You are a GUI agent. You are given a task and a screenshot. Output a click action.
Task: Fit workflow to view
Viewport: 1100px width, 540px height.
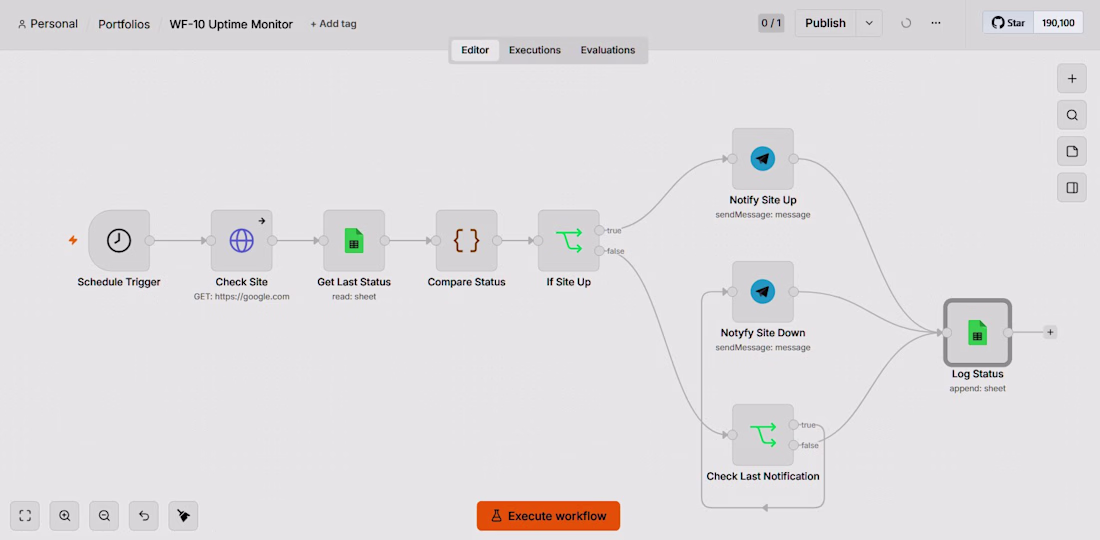pyautogui.click(x=25, y=516)
